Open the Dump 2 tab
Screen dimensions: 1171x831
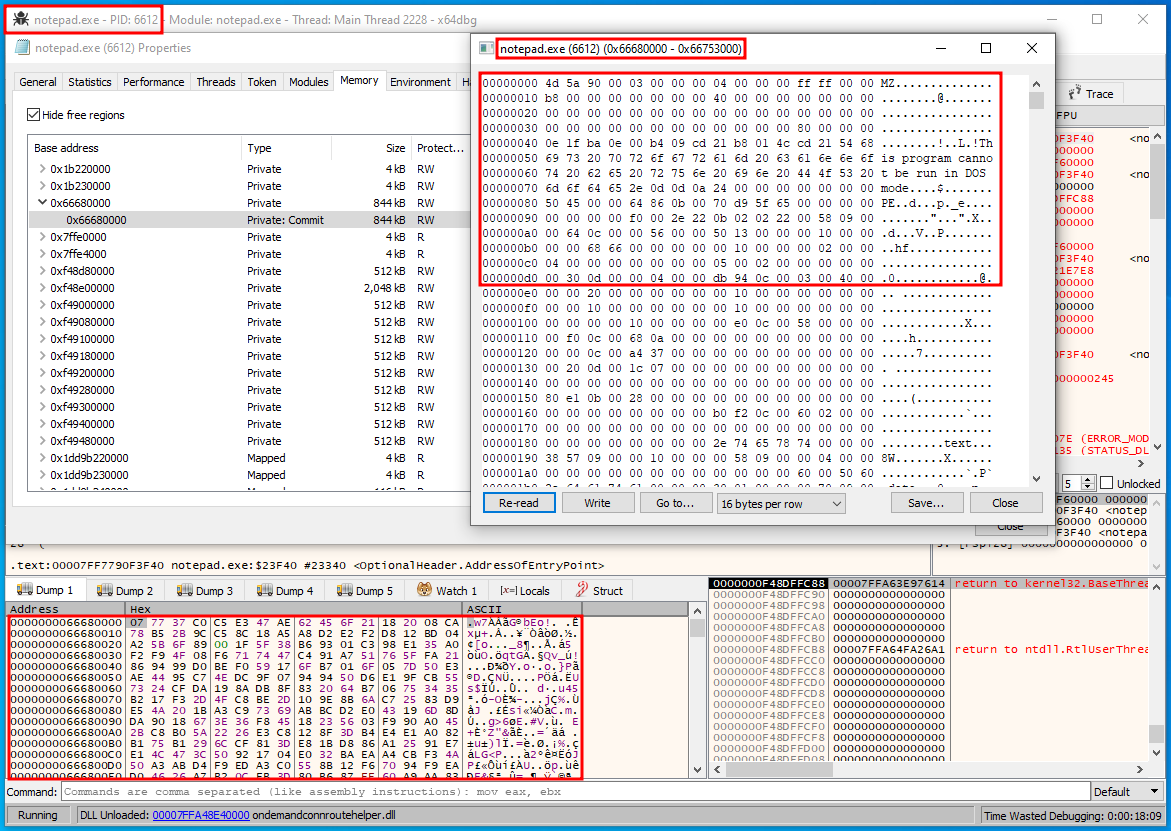pyautogui.click(x=126, y=591)
